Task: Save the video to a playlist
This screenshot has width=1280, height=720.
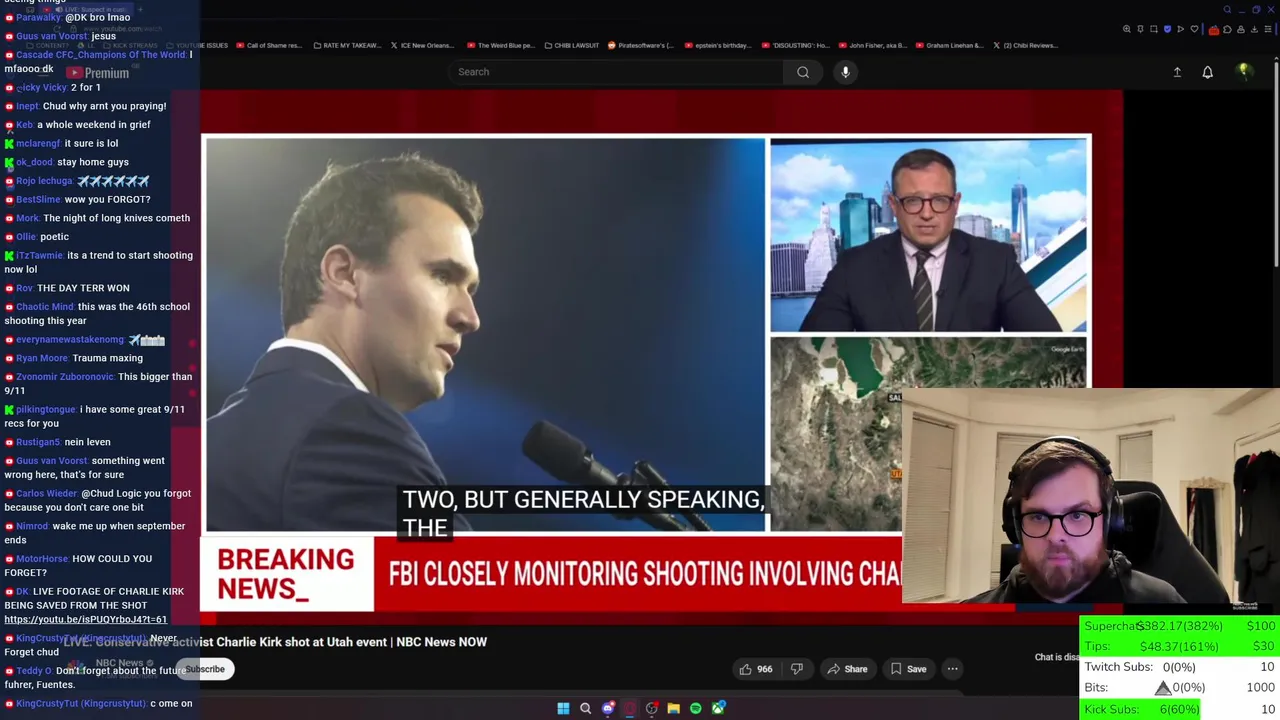Action: [x=908, y=669]
